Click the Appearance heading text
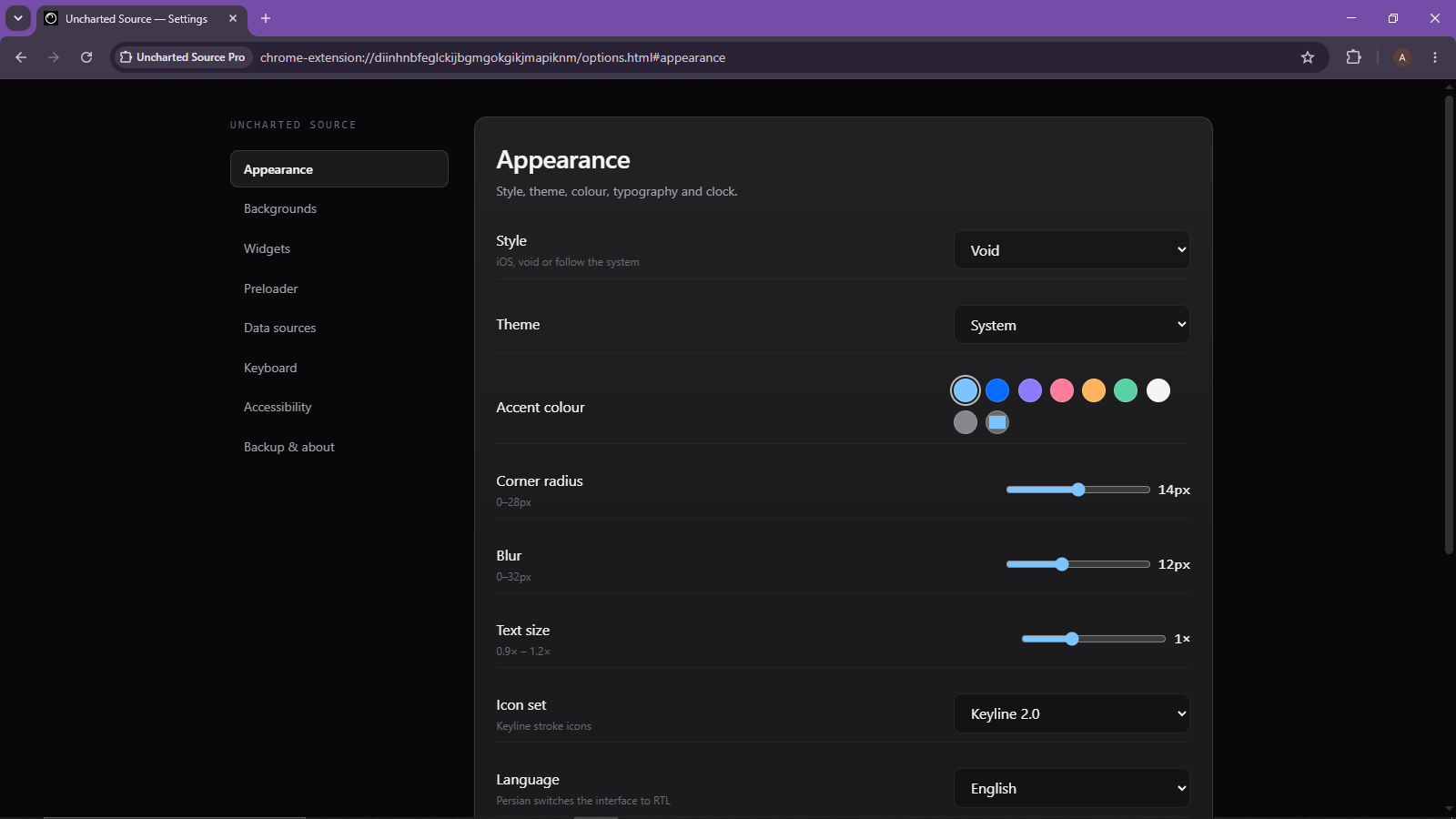Image resolution: width=1456 pixels, height=819 pixels. point(563,160)
